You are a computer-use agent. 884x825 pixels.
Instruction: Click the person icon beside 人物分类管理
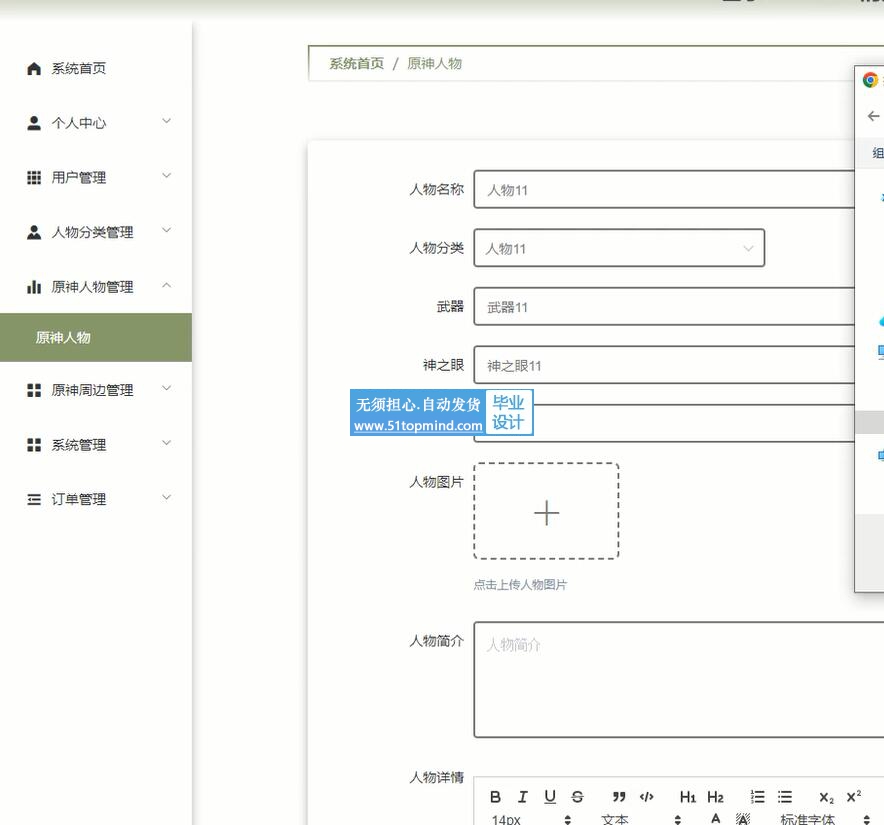[x=34, y=232]
